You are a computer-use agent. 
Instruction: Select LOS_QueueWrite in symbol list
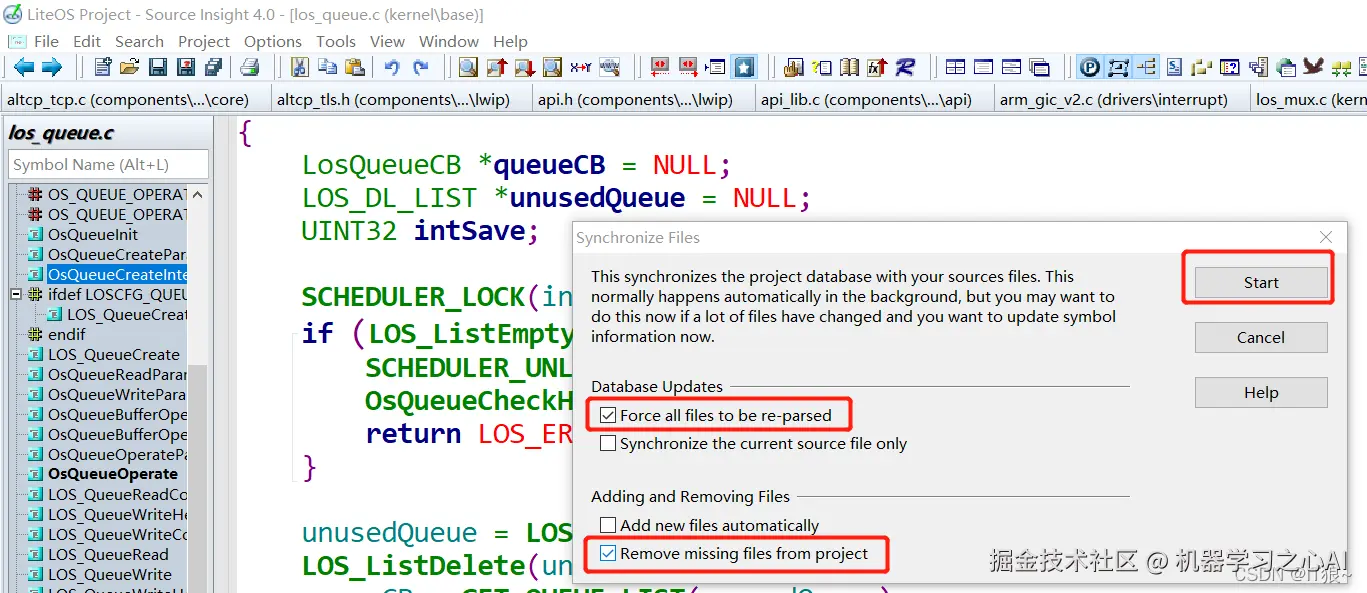110,574
